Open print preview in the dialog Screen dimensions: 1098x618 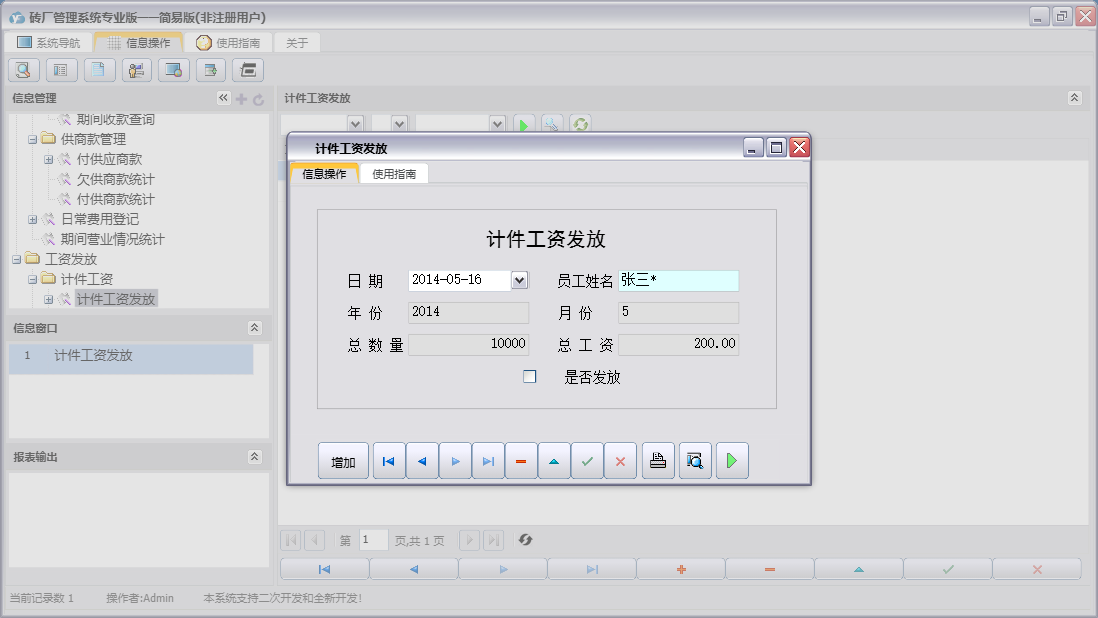pos(694,460)
